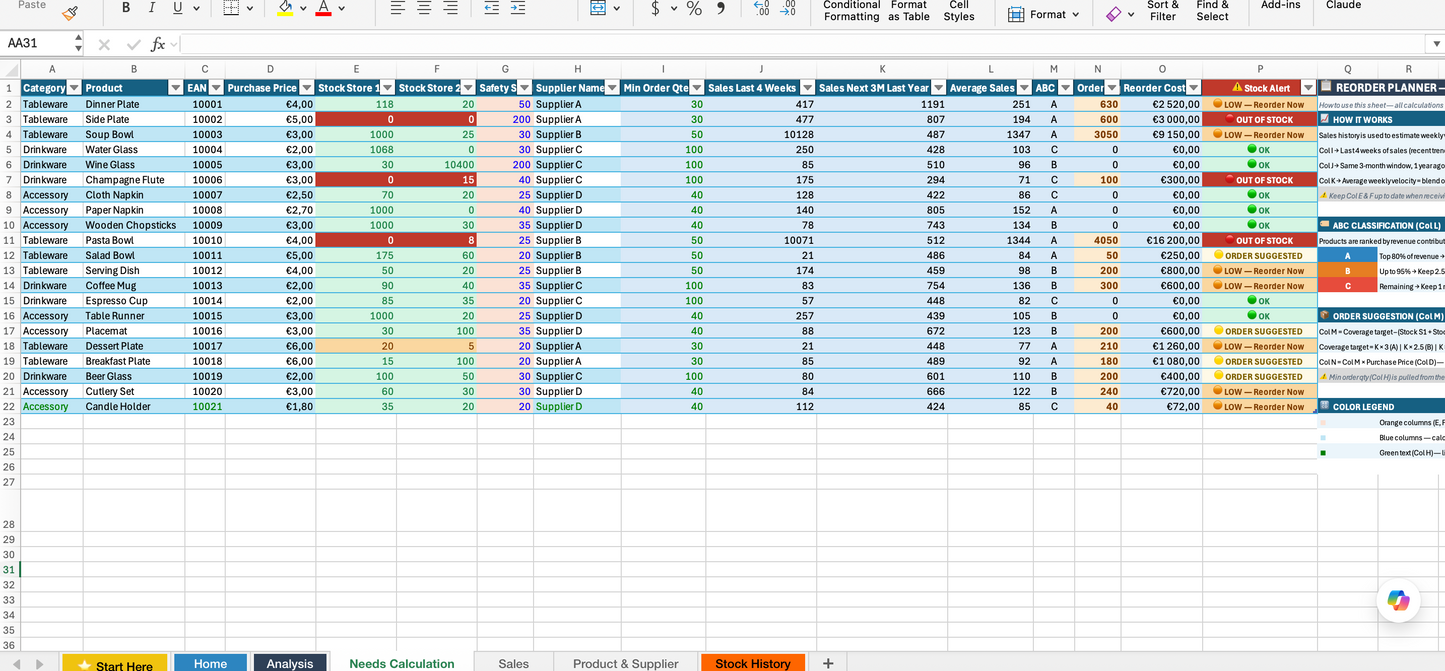Select the '€16 200,00' reorder cost cell
Viewport: 1445px width, 671px height.
pos(1161,240)
